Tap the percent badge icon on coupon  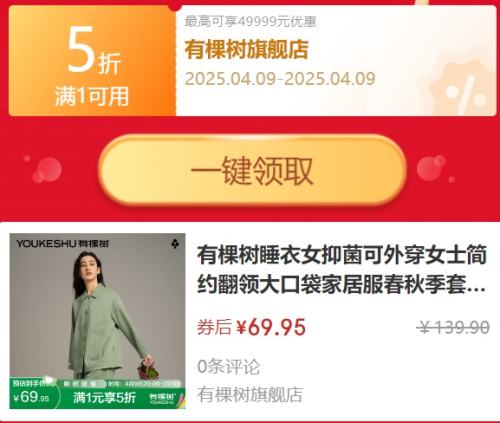click(x=463, y=91)
